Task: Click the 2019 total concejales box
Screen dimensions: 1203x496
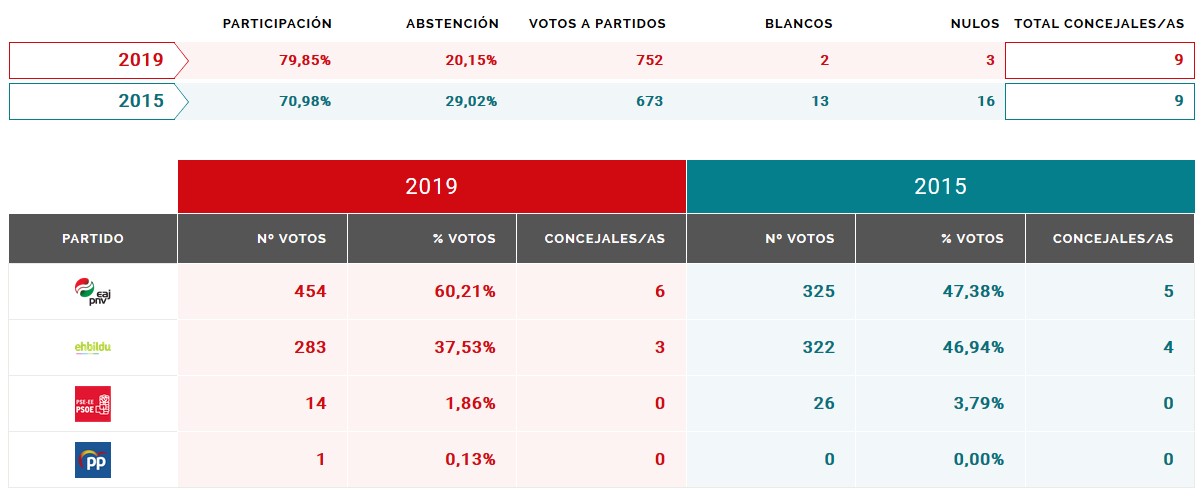Action: click(1099, 60)
